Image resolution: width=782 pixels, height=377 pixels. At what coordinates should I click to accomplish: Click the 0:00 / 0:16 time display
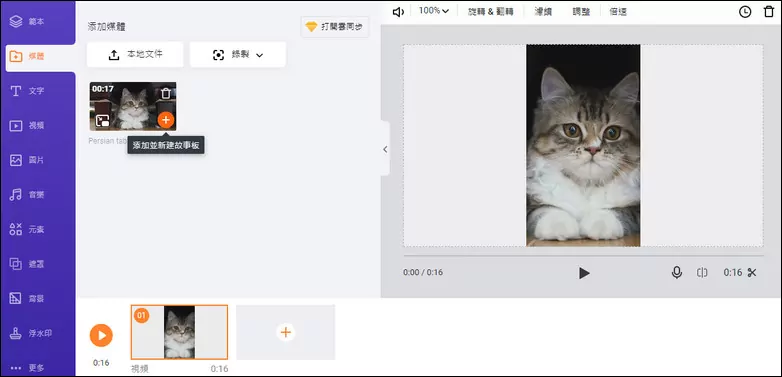point(423,272)
